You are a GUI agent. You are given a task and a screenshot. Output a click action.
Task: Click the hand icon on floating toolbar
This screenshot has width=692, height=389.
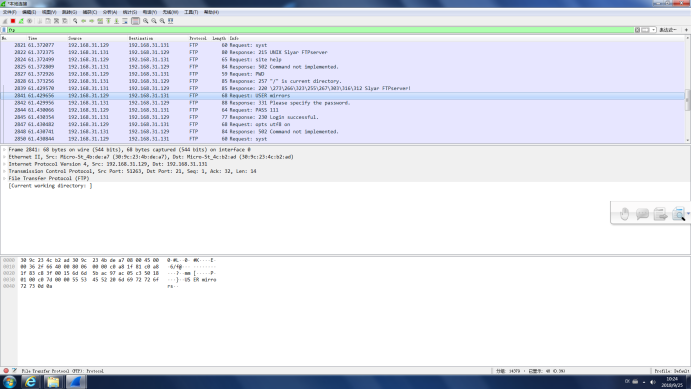[624, 214]
